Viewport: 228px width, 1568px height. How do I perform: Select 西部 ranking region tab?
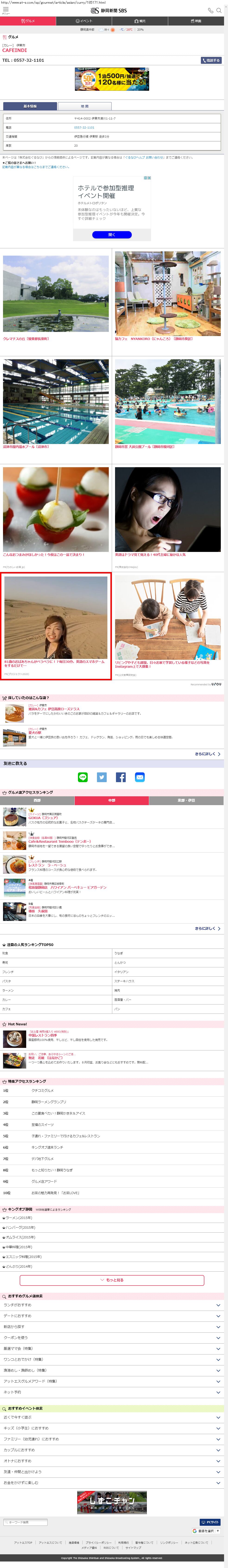pos(37,800)
